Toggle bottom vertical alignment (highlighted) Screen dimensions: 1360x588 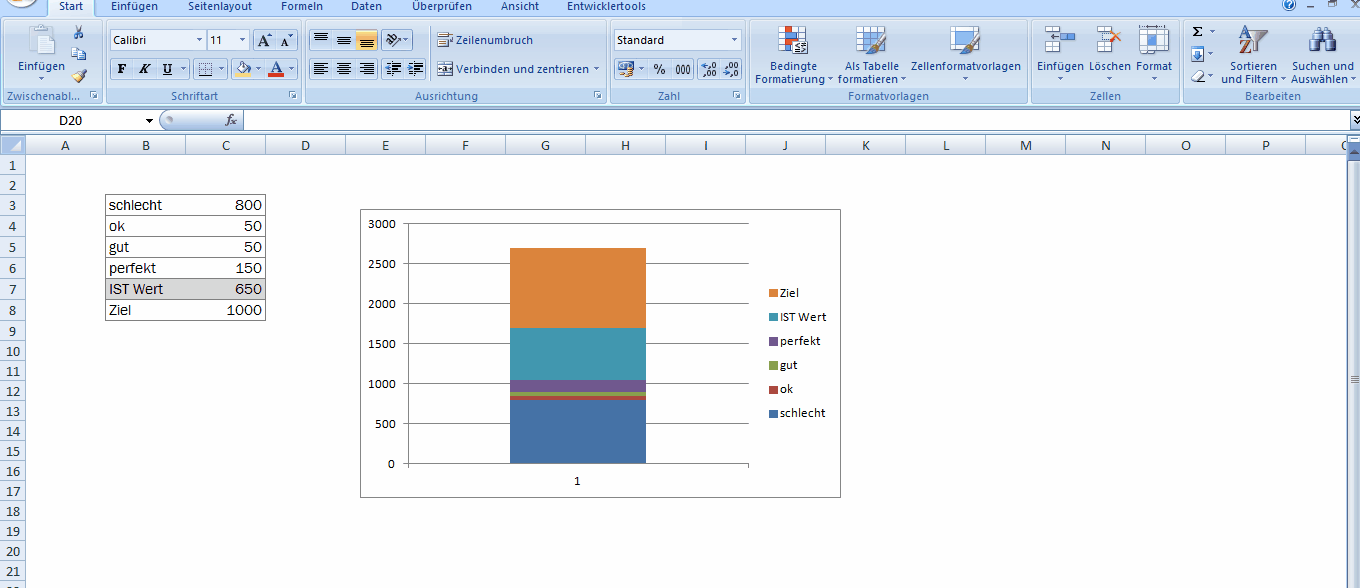pyautogui.click(x=366, y=40)
